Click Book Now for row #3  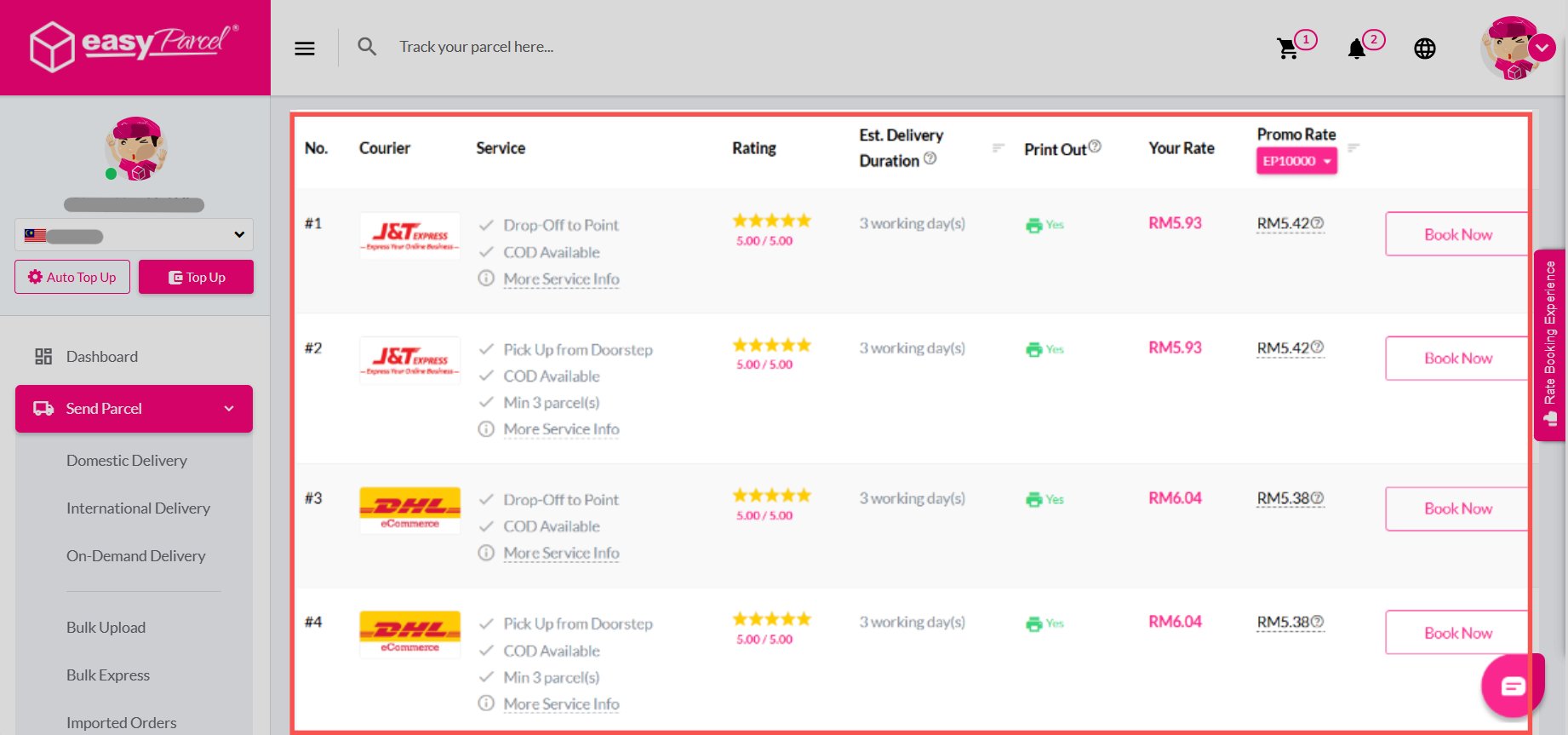[x=1457, y=508]
